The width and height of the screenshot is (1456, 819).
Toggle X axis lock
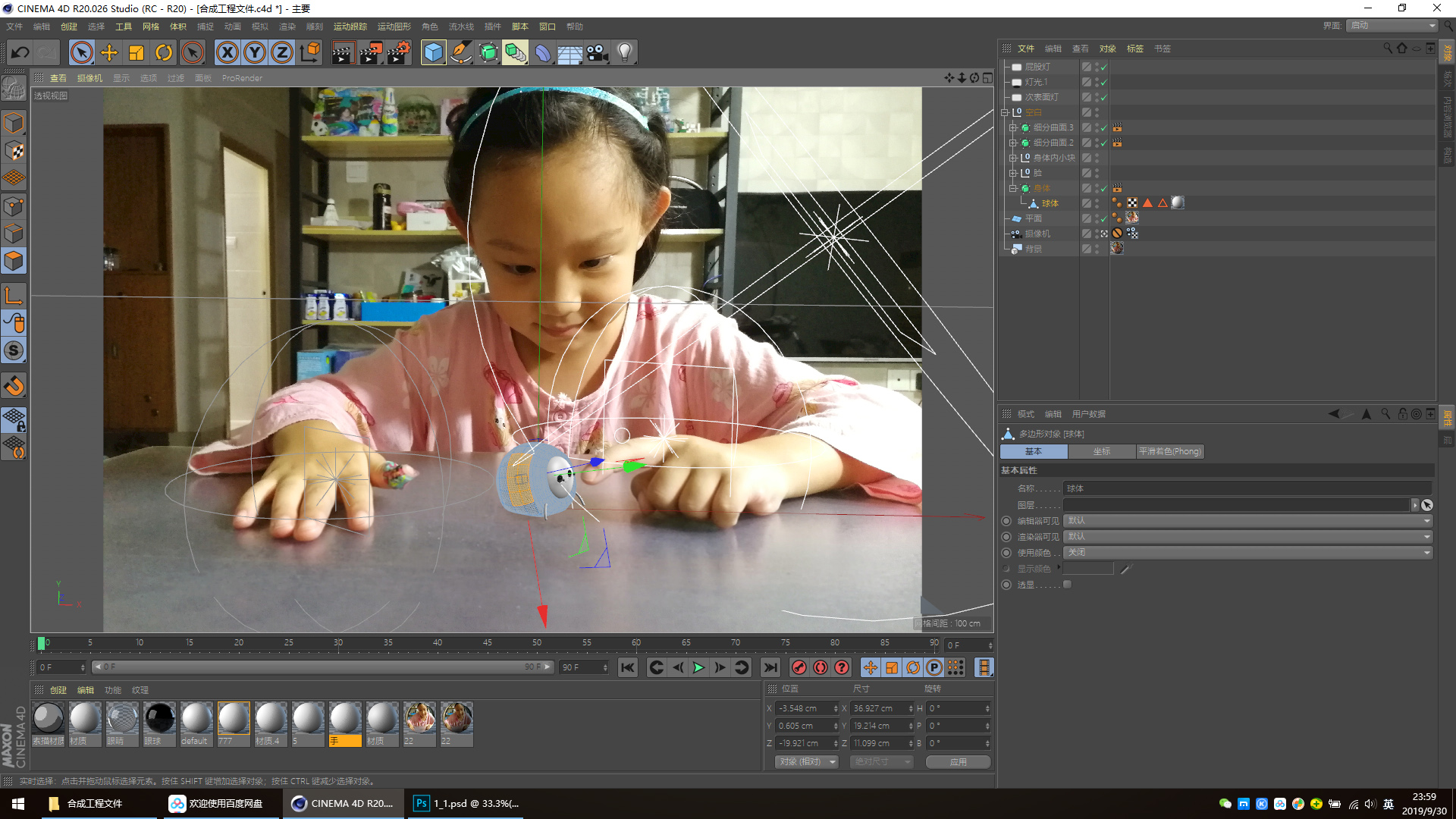pos(227,52)
